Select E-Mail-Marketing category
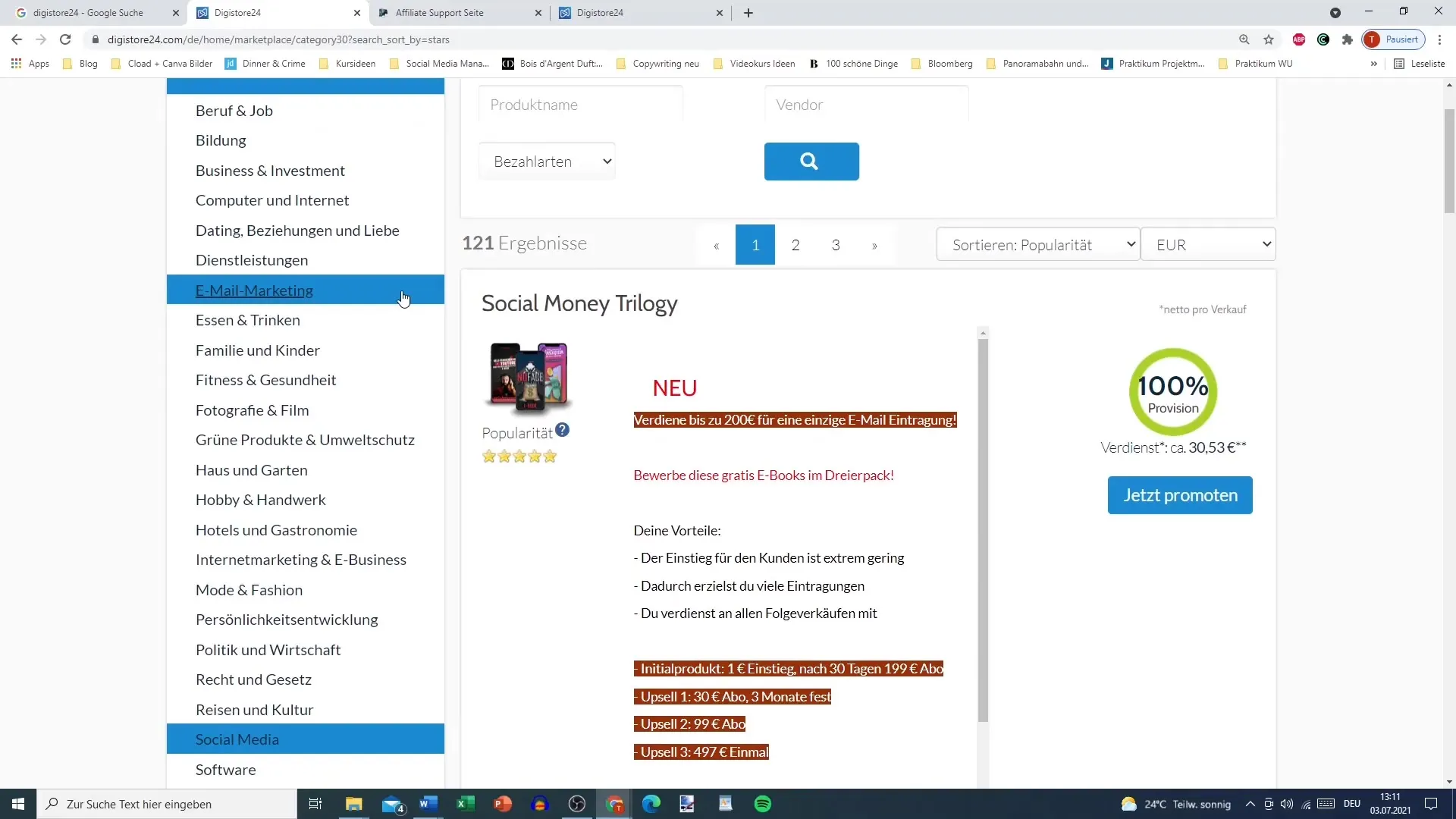 [x=306, y=290]
